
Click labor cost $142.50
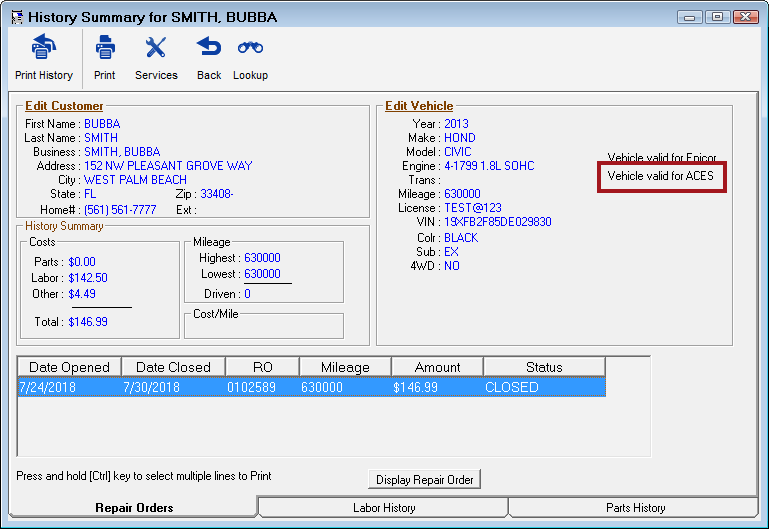(x=88, y=278)
